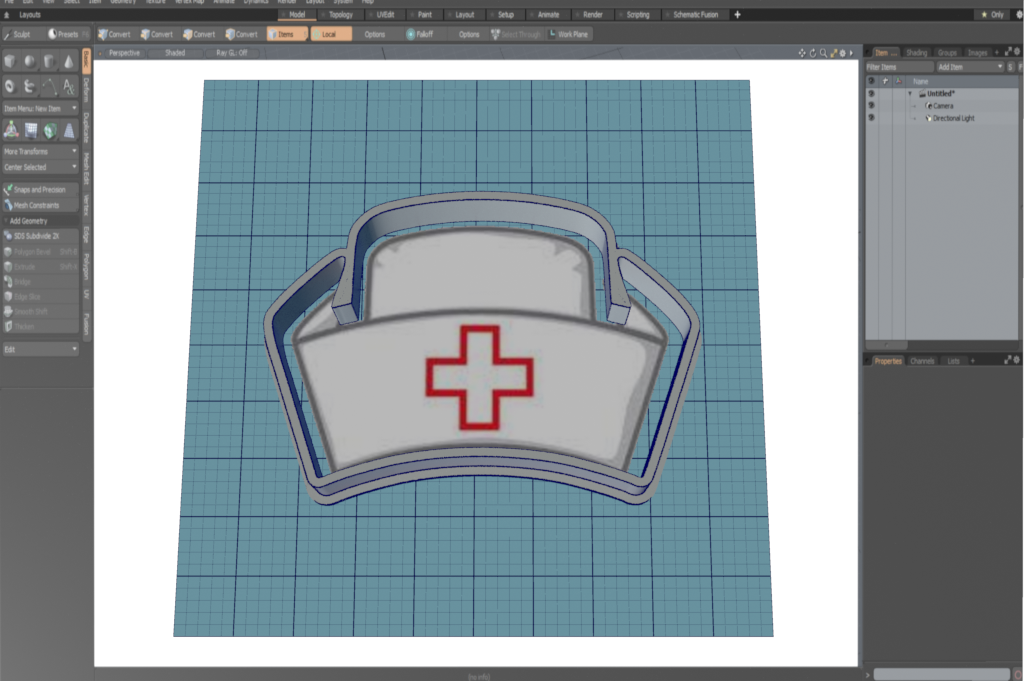The width and height of the screenshot is (1024, 681).
Task: Click the viewport rotate icon
Action: tap(813, 52)
